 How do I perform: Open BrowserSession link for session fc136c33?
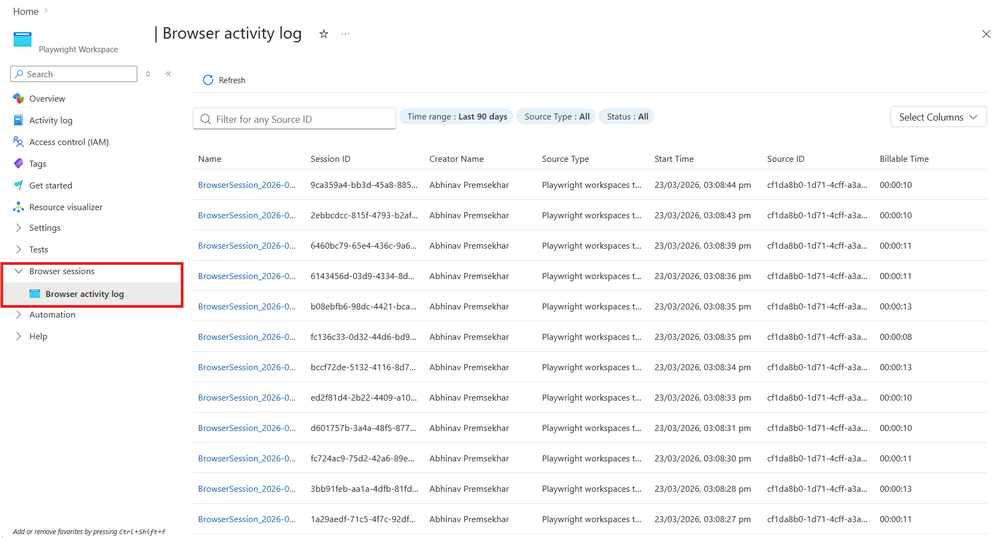[247, 337]
